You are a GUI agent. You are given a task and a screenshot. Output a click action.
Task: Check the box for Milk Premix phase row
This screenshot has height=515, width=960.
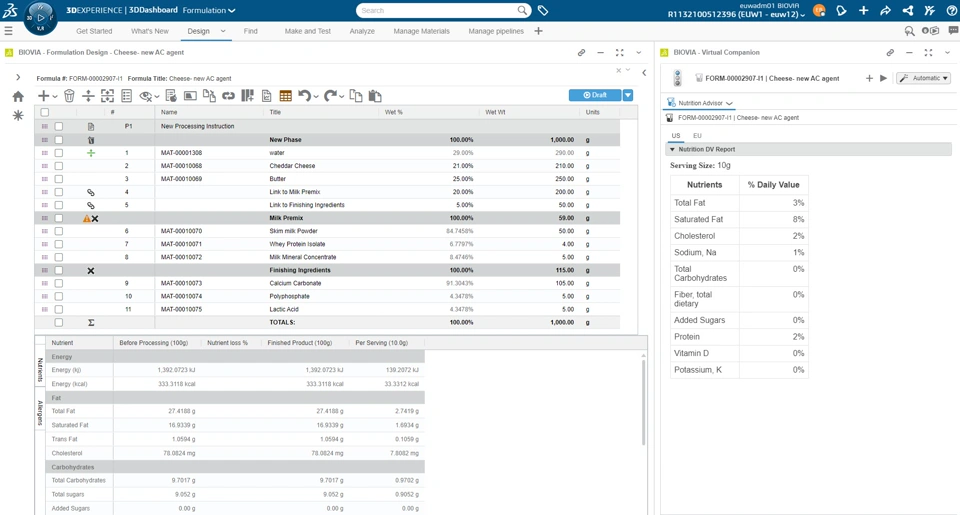tap(59, 218)
